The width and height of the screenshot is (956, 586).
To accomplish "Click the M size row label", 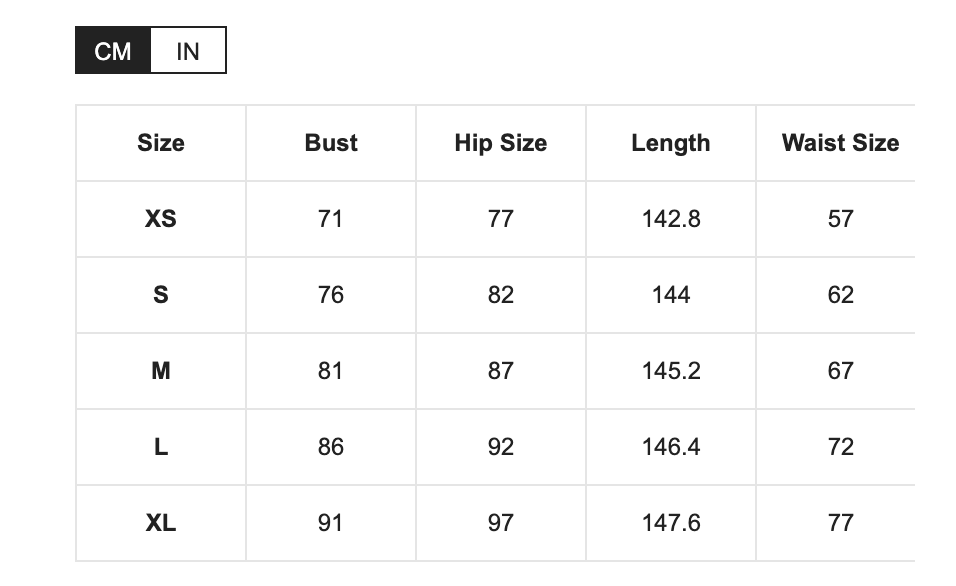I will point(161,371).
